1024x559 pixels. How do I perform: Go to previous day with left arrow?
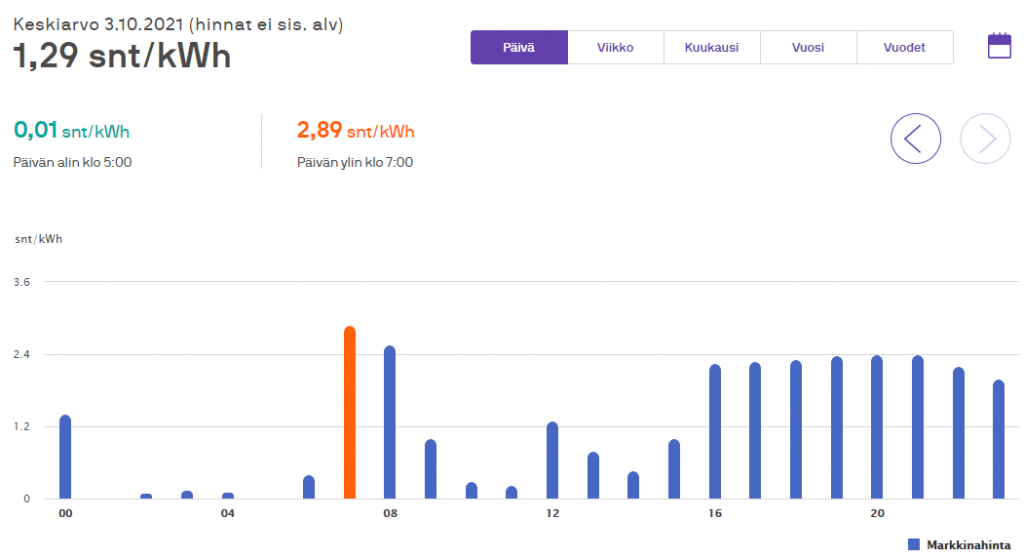pos(915,139)
